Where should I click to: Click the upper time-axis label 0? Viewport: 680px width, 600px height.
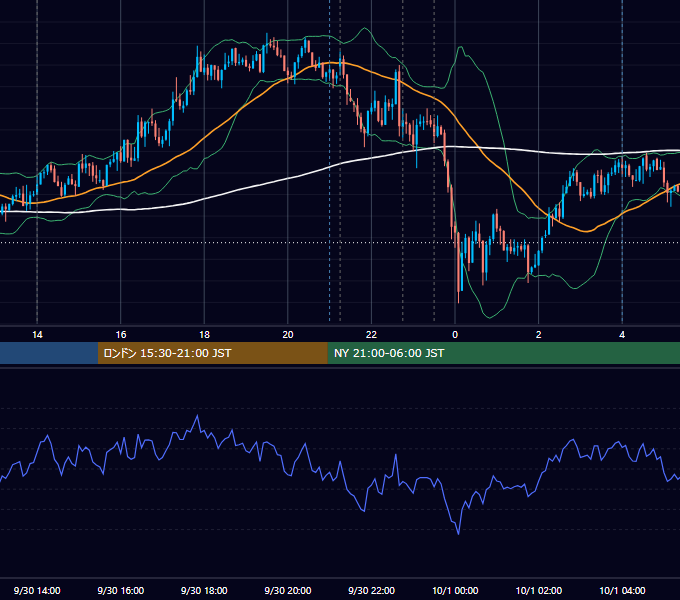pos(455,335)
